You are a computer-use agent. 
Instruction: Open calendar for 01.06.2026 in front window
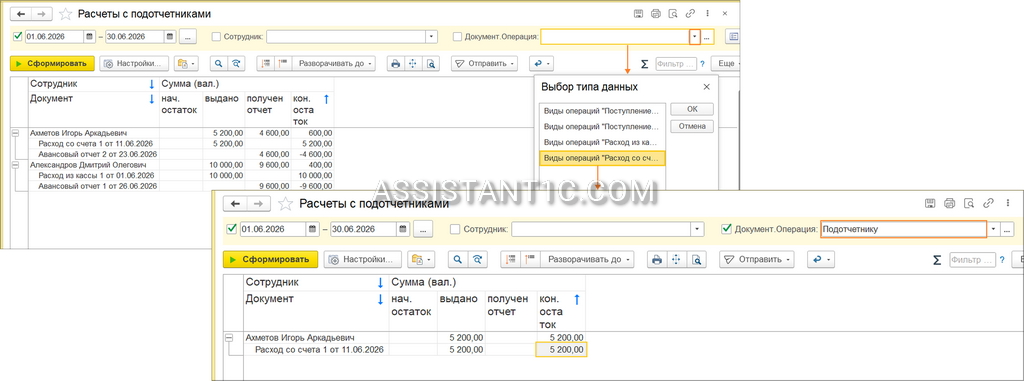tap(313, 229)
